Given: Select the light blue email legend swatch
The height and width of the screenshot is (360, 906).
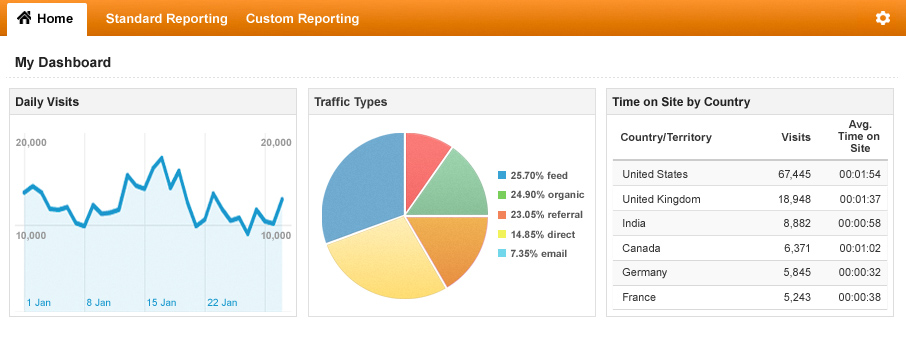Looking at the screenshot, I should pos(502,253).
